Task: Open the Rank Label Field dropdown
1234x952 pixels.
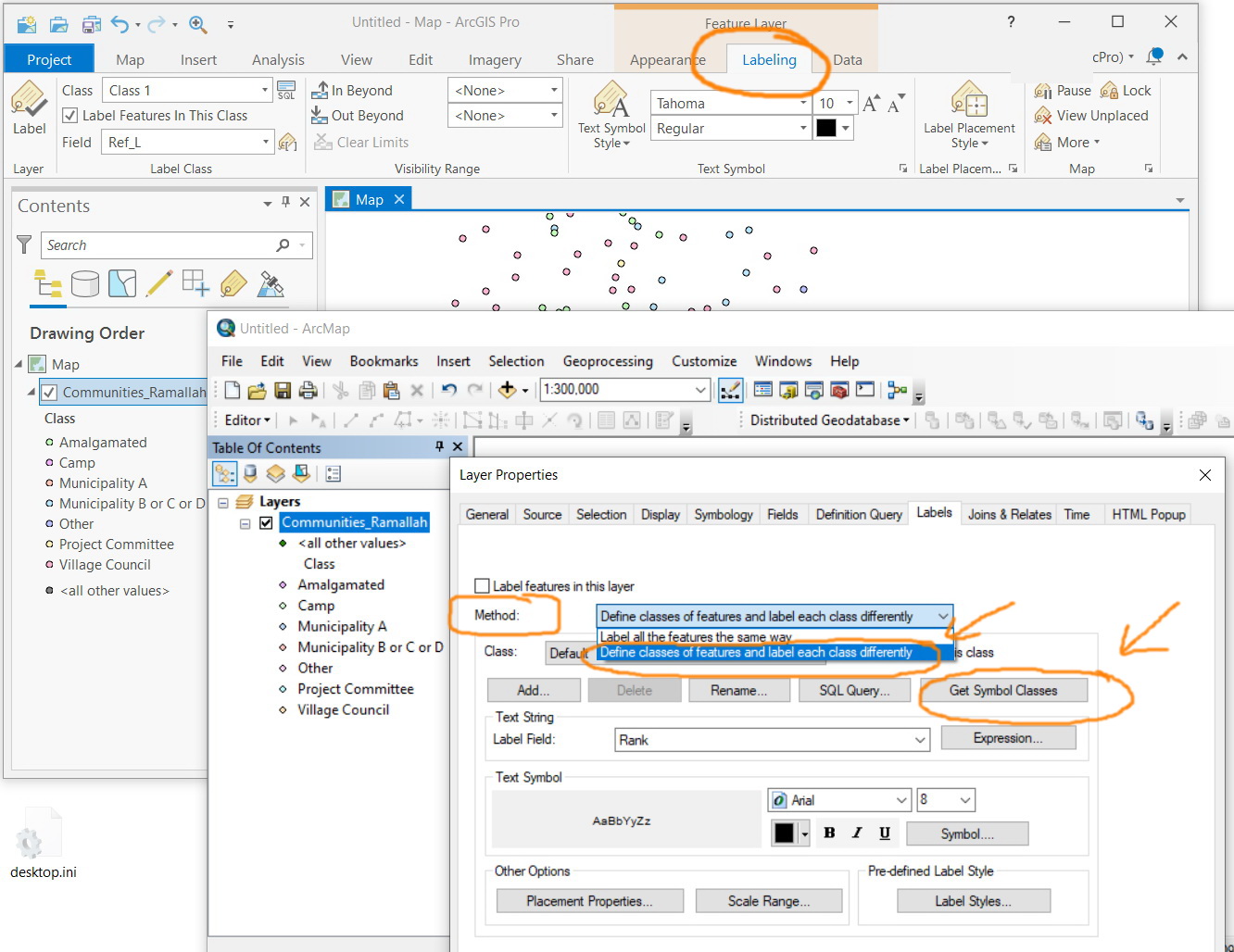Action: (920, 739)
